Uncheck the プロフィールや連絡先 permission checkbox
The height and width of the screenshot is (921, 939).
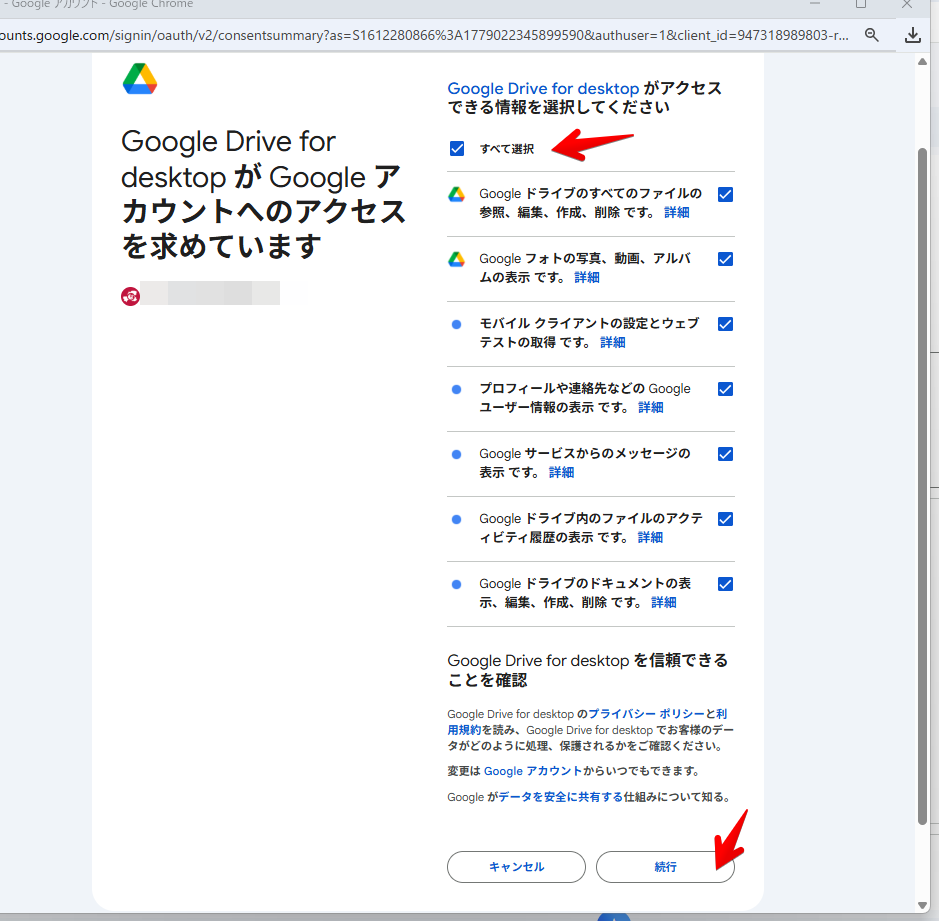pos(725,389)
